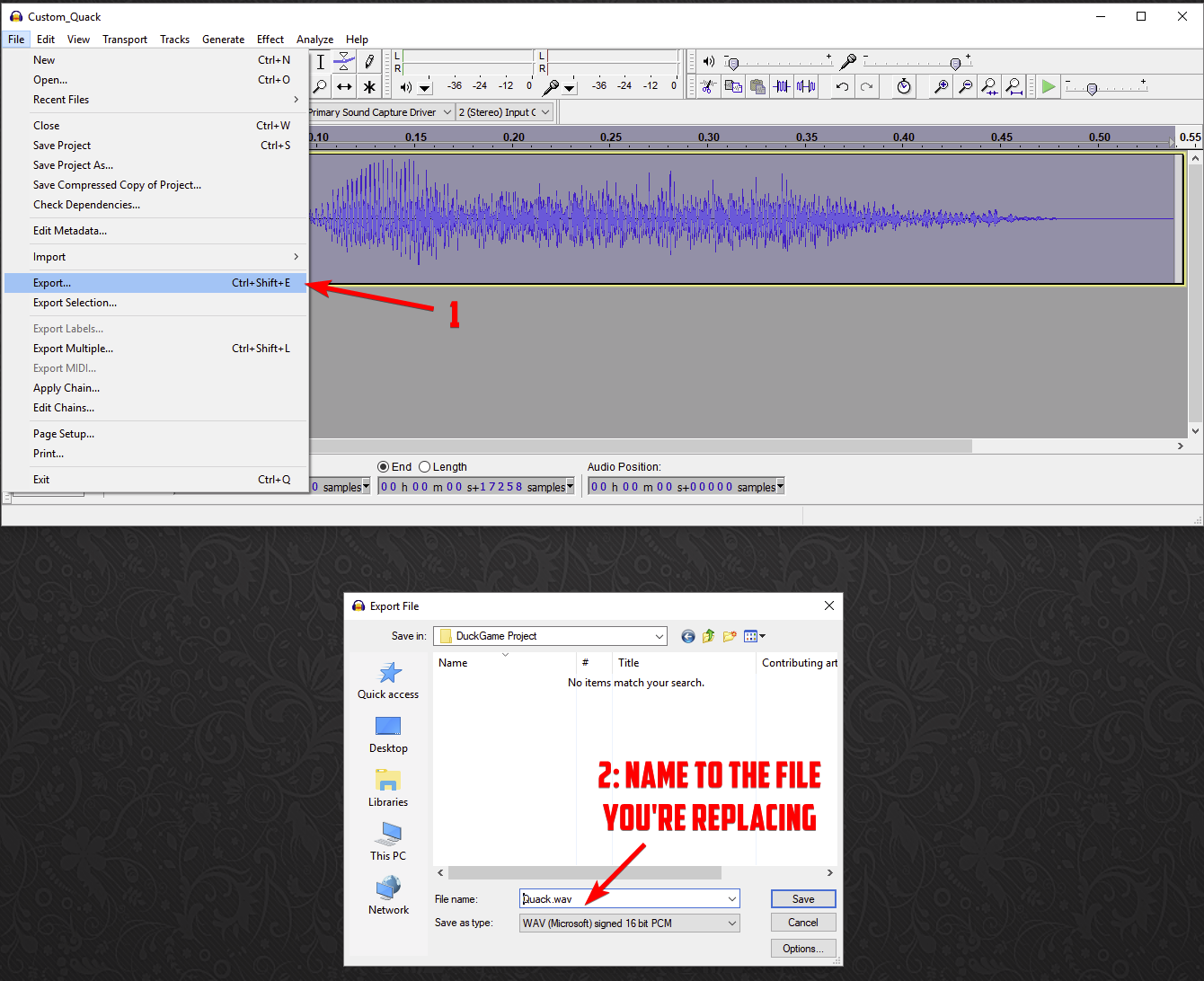The width and height of the screenshot is (1204, 981).
Task: Open Libraries location in Export dialog
Action: 388,789
